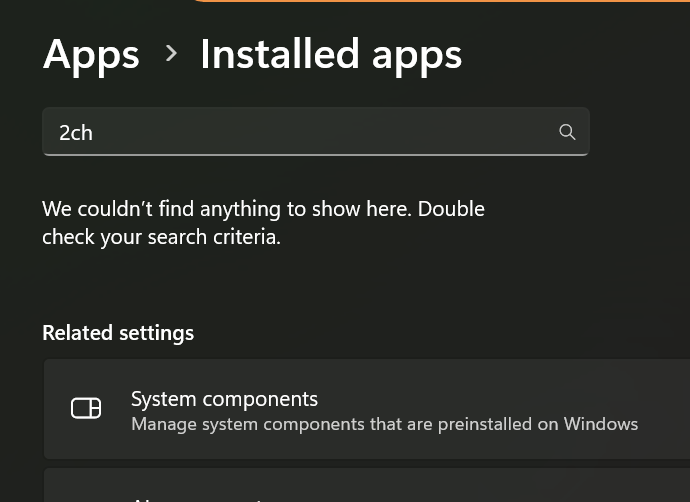Select the word "Windows" in components description
The height and width of the screenshot is (502, 690).
tap(600, 424)
